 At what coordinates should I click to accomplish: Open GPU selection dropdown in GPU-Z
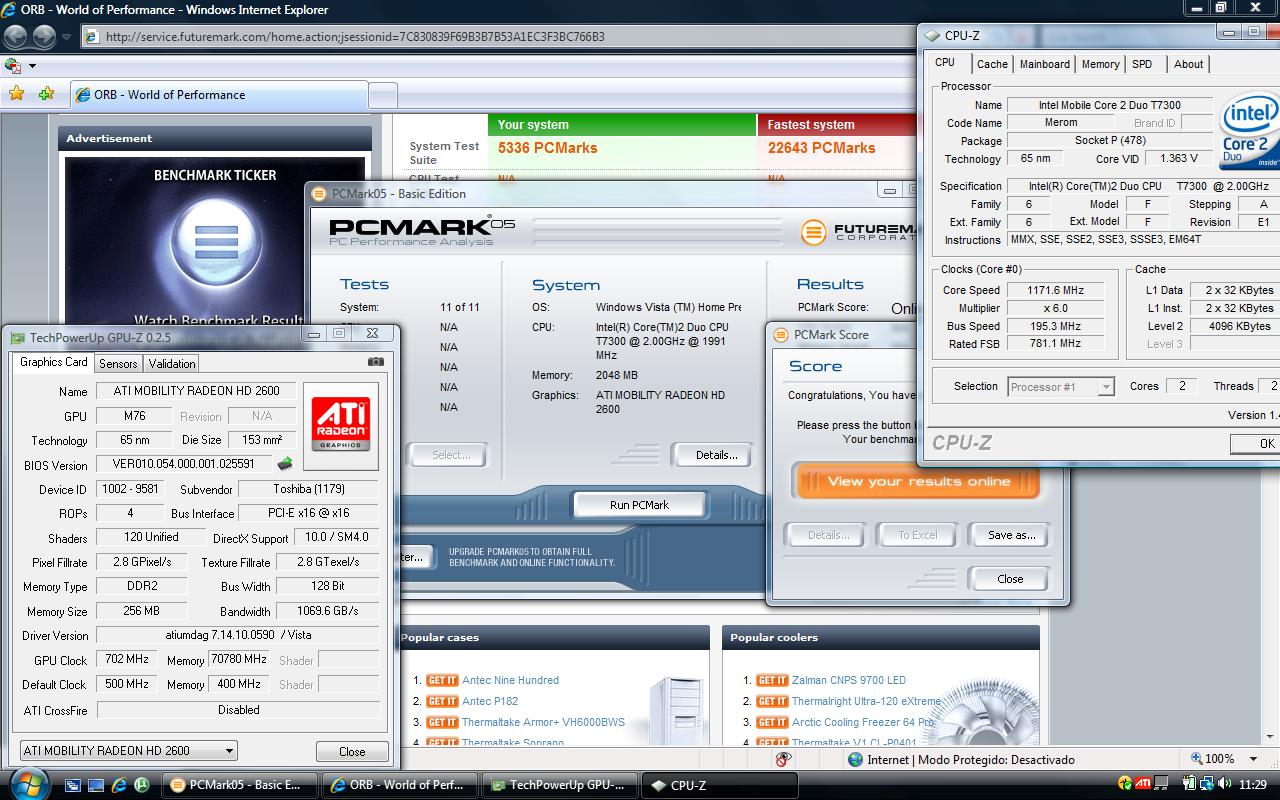pos(128,751)
